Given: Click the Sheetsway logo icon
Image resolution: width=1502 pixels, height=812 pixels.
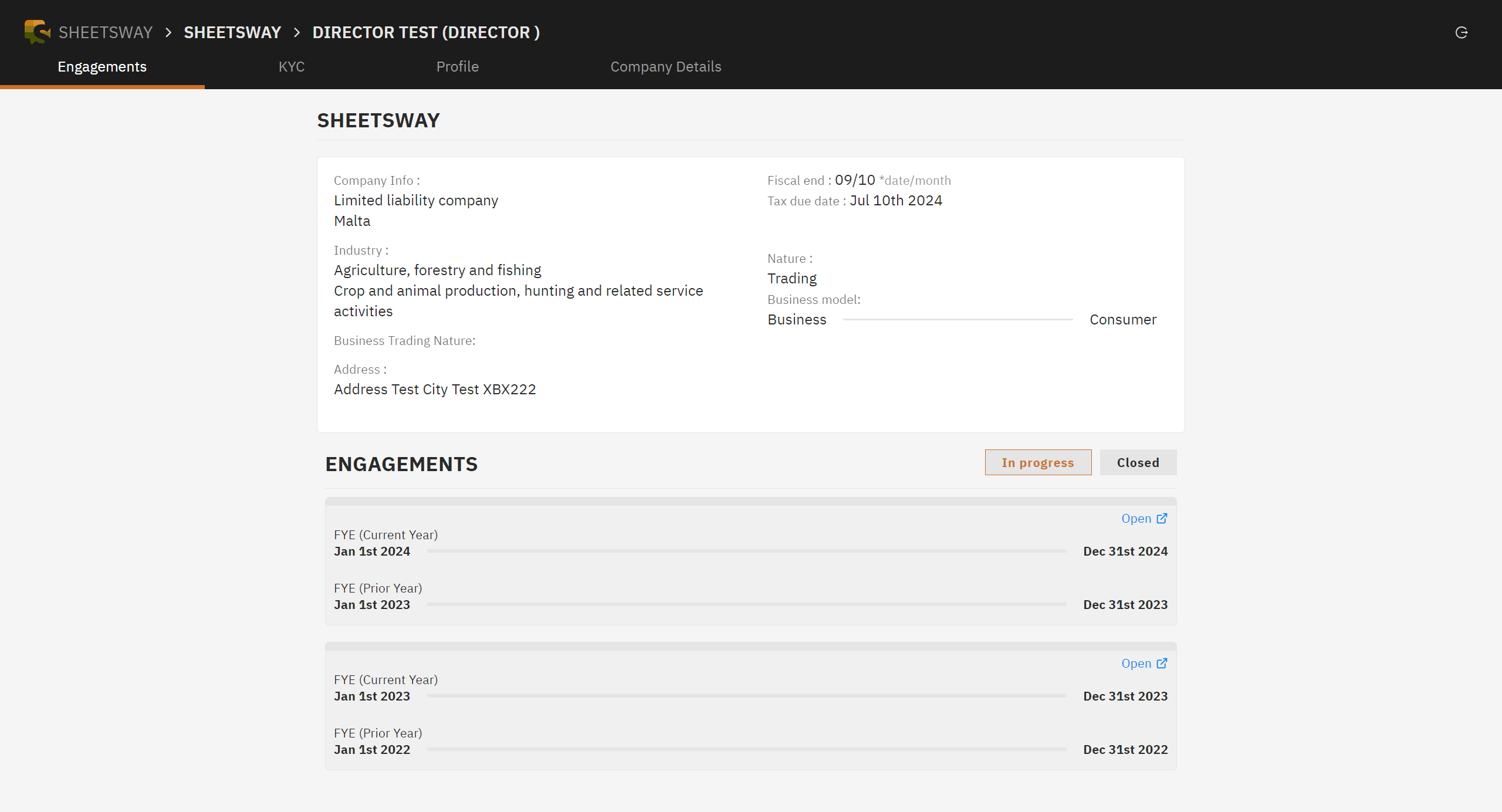Looking at the screenshot, I should (38, 32).
